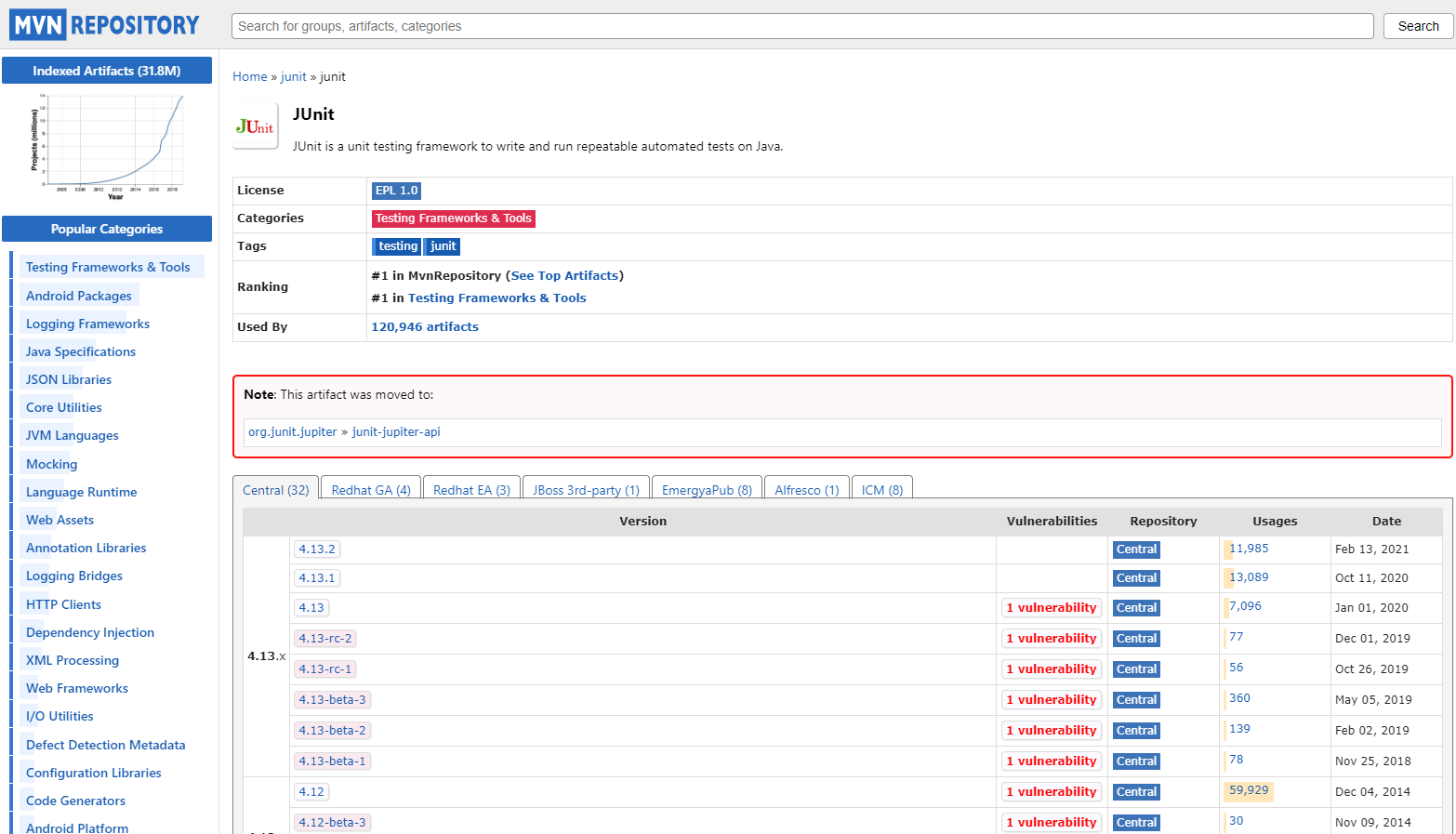Open org.junit.jupiter group link
The image size is (1456, 834).
click(x=292, y=432)
